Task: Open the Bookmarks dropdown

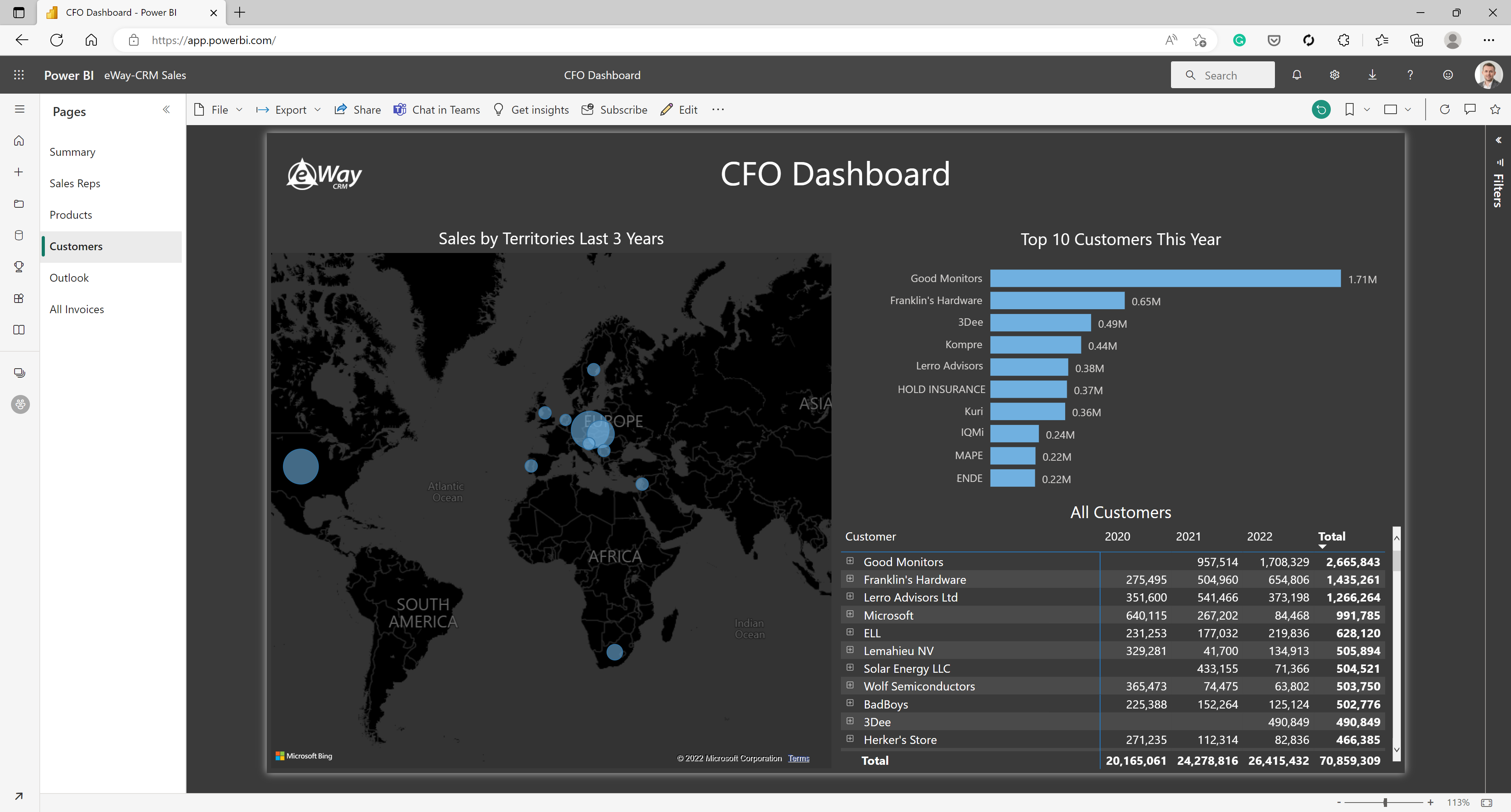Action: point(1357,110)
